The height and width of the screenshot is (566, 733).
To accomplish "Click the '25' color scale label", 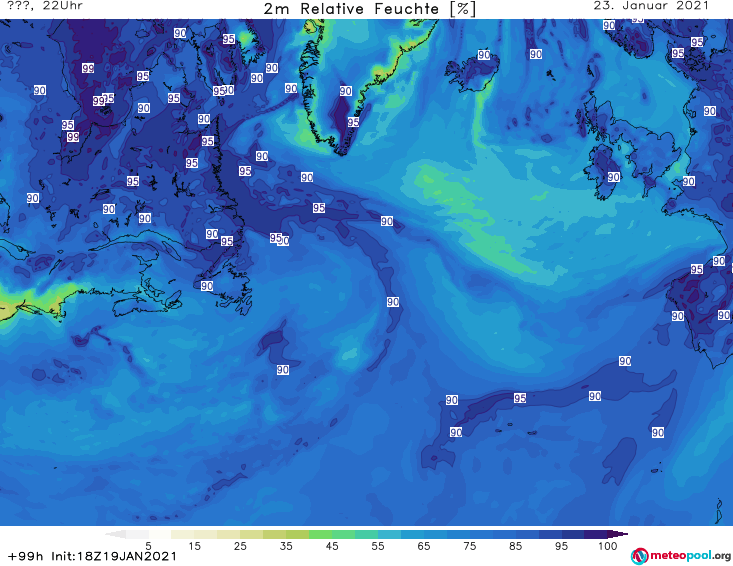I will 240,546.
